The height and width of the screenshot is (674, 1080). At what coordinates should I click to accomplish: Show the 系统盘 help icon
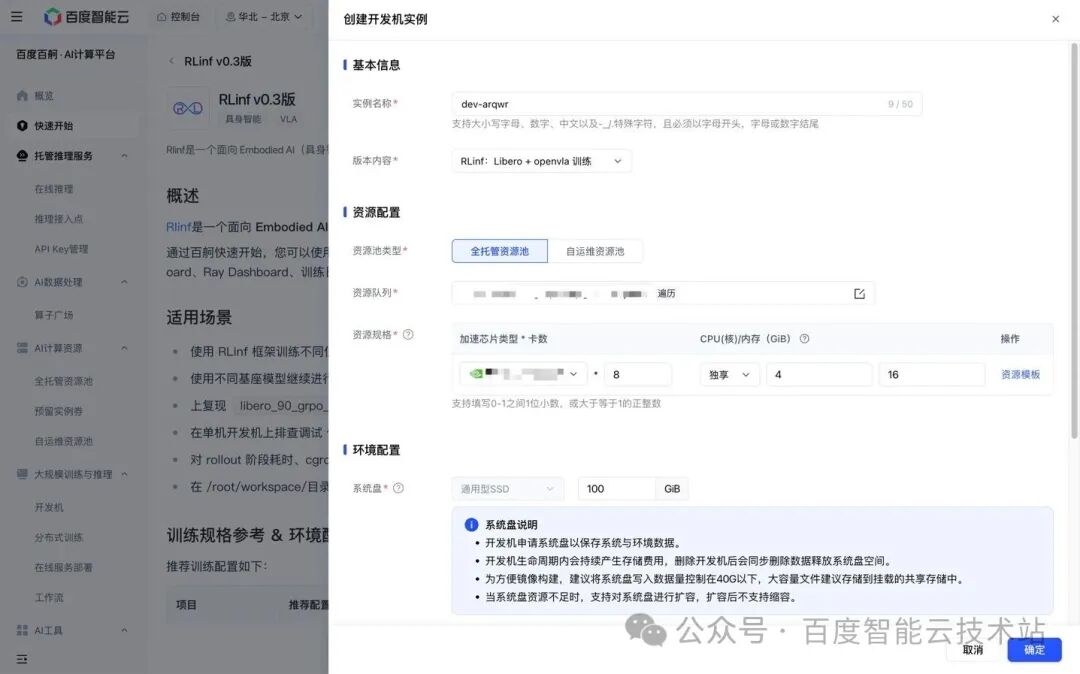[x=398, y=488]
